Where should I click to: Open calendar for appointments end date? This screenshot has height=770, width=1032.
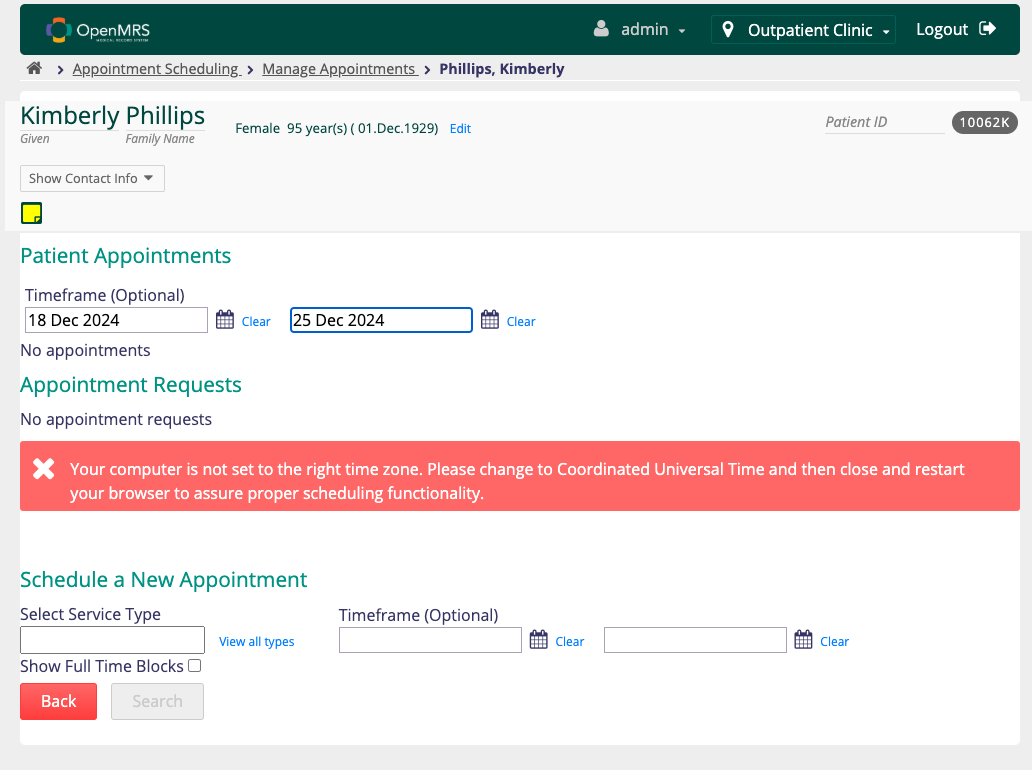pos(490,320)
